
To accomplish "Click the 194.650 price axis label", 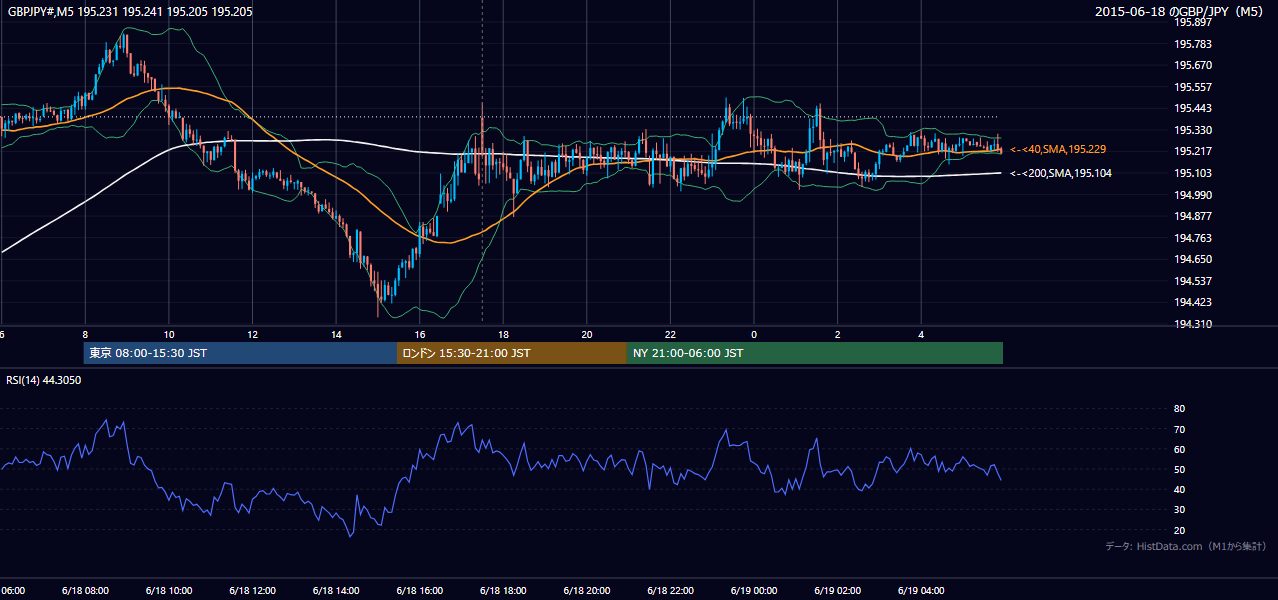I will click(x=1191, y=259).
